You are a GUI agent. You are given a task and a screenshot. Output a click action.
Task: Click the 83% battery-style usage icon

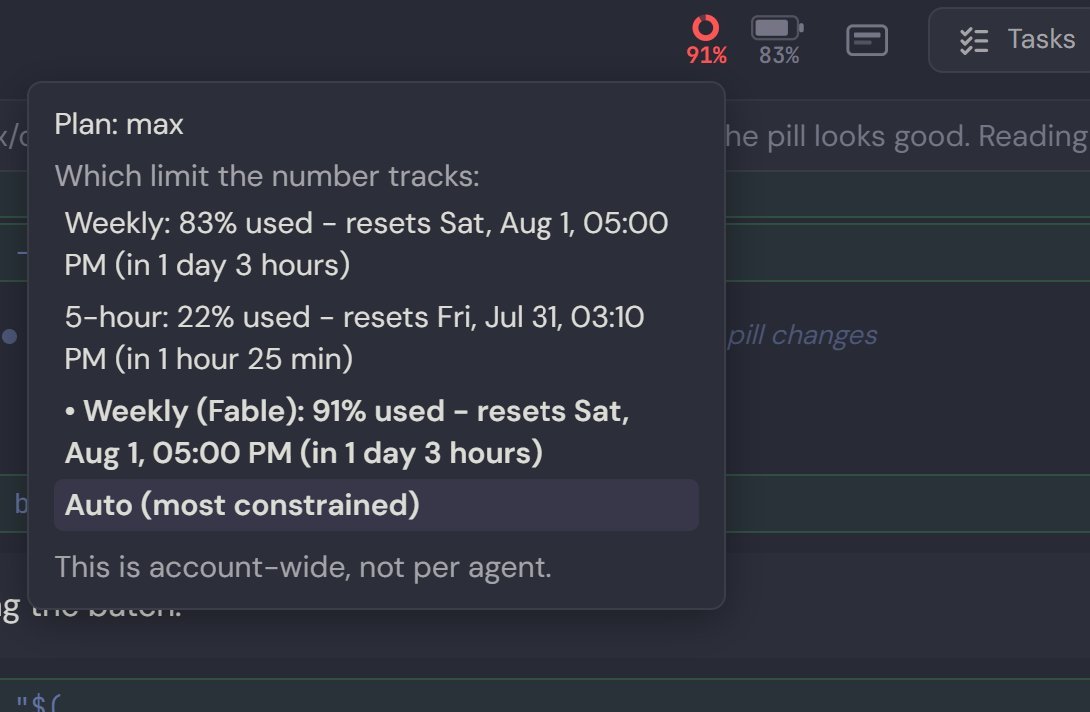point(777,28)
